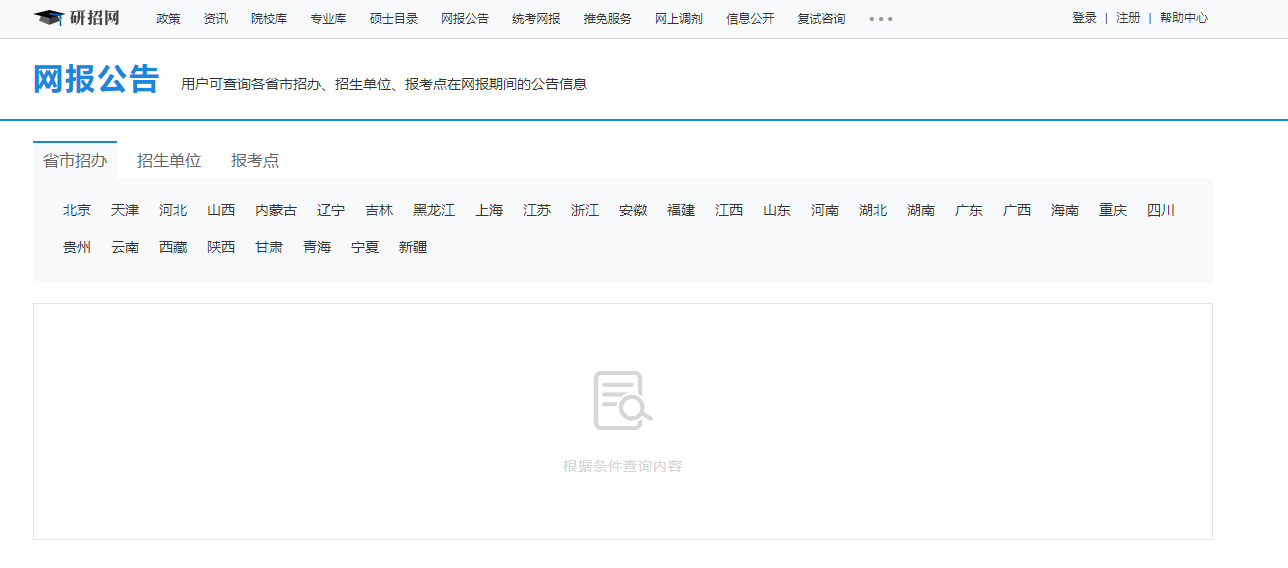
Task: Open 复试咨询 in the navigation bar
Action: [821, 19]
